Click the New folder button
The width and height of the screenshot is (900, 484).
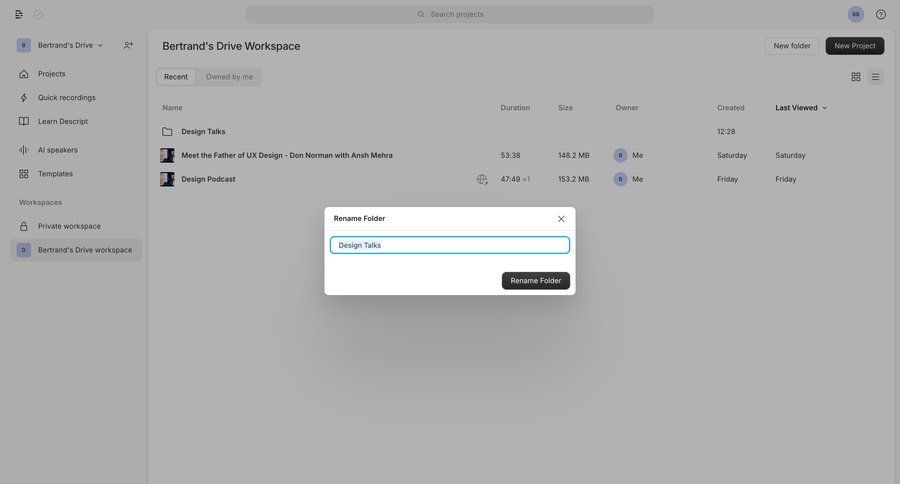792,46
